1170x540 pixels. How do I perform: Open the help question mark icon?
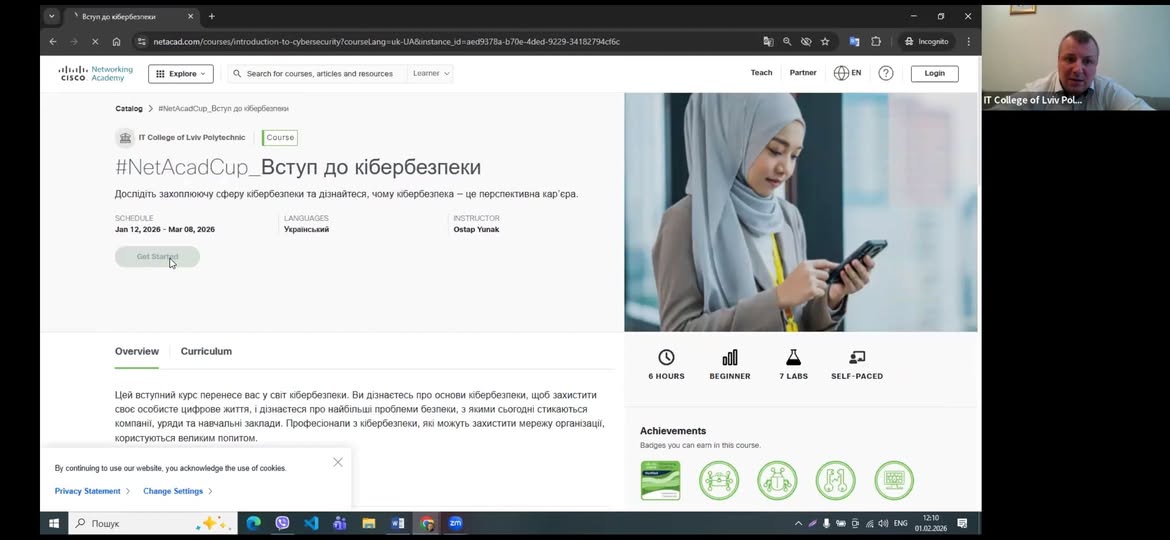coord(885,73)
